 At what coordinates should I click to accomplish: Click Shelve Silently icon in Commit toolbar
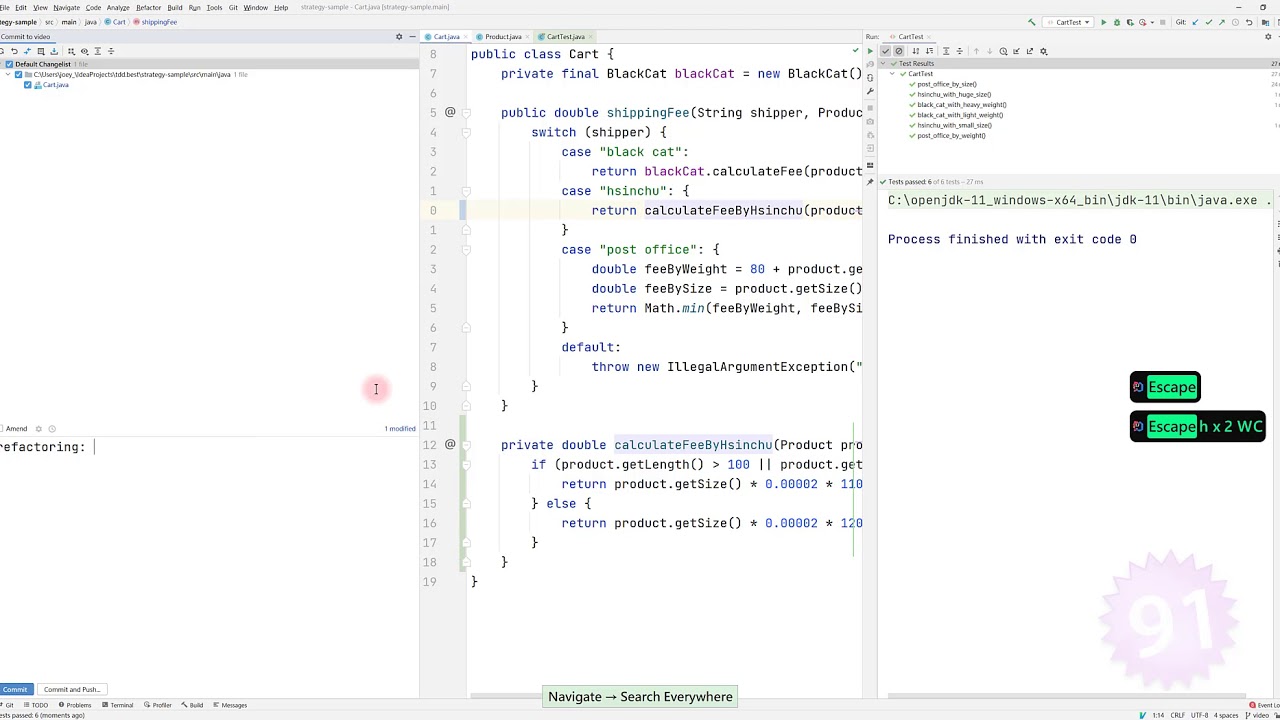pos(54,51)
